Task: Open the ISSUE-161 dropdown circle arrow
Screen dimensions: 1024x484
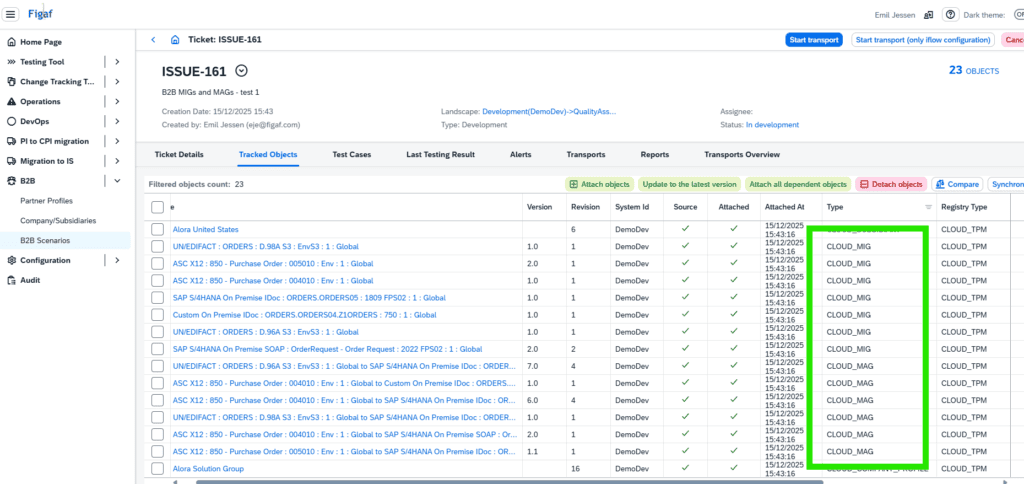Action: click(x=241, y=71)
